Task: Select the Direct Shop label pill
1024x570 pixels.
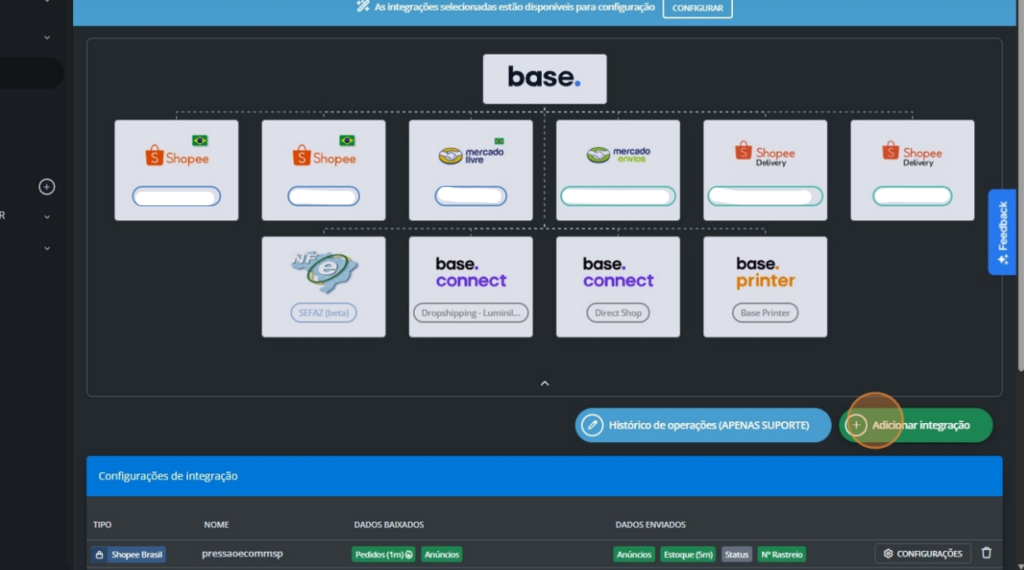Action: point(618,313)
